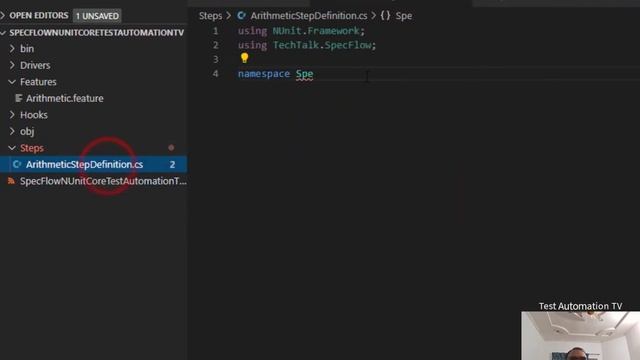Click the Hooks folder label
This screenshot has height=360, width=640.
click(34, 115)
